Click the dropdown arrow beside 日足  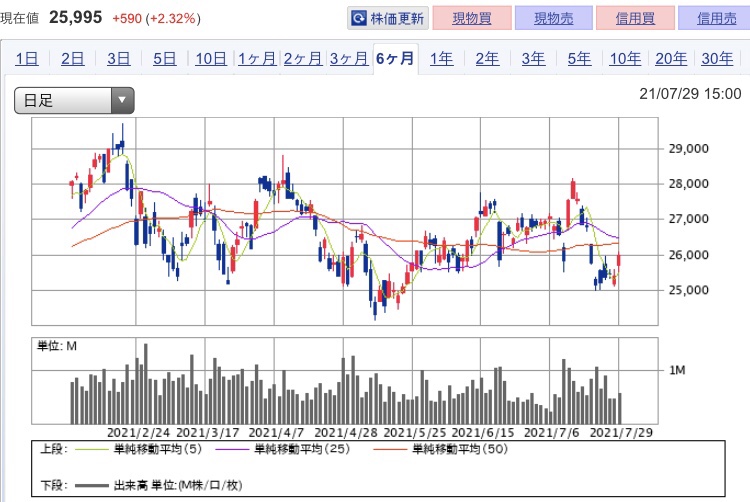coord(122,100)
